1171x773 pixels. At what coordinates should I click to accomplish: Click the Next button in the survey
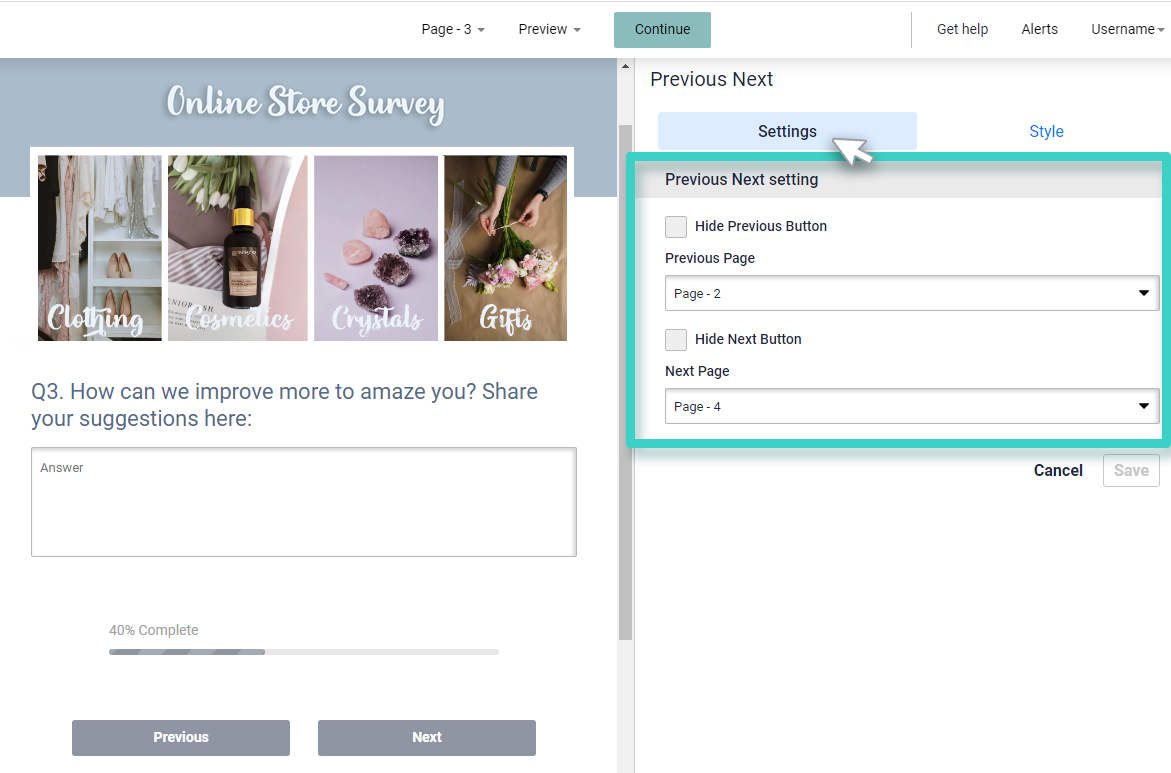click(426, 737)
